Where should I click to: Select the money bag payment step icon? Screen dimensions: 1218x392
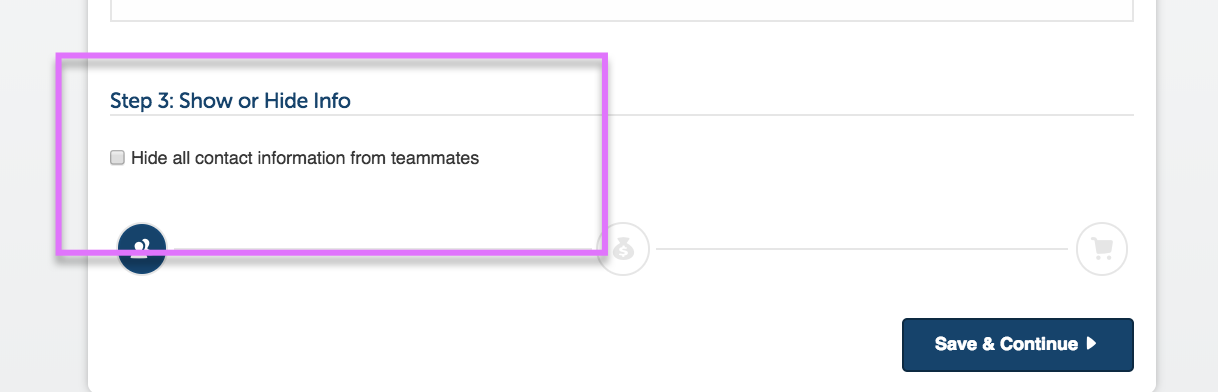[623, 249]
